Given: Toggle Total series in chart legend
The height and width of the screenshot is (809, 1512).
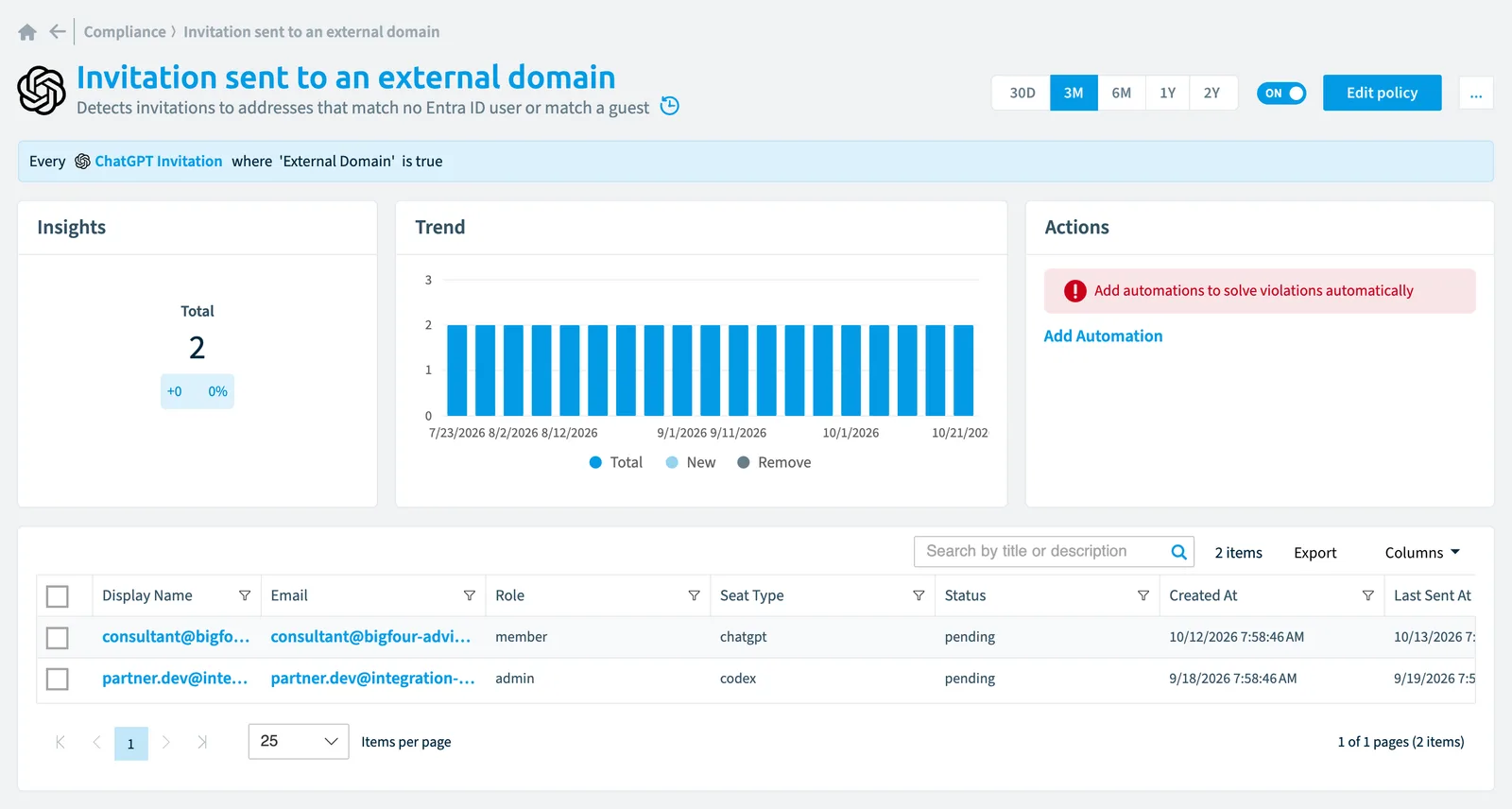Looking at the screenshot, I should [x=615, y=462].
